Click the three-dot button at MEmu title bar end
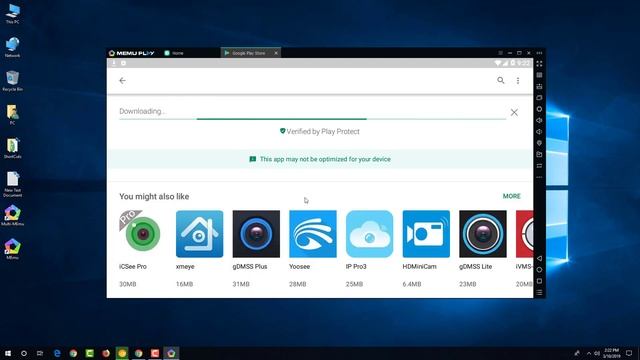This screenshot has height=360, width=640. [x=539, y=53]
